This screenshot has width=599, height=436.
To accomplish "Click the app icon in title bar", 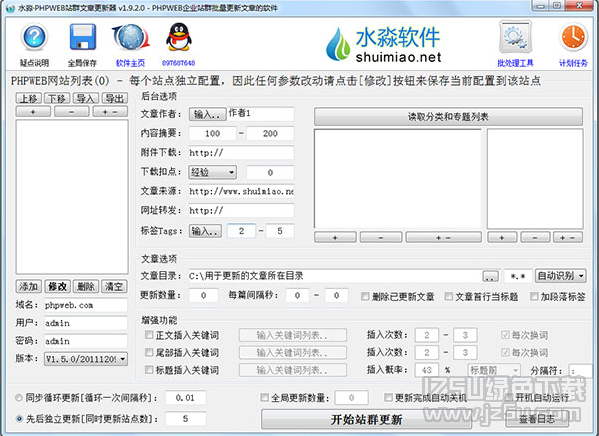I will click(x=11, y=8).
